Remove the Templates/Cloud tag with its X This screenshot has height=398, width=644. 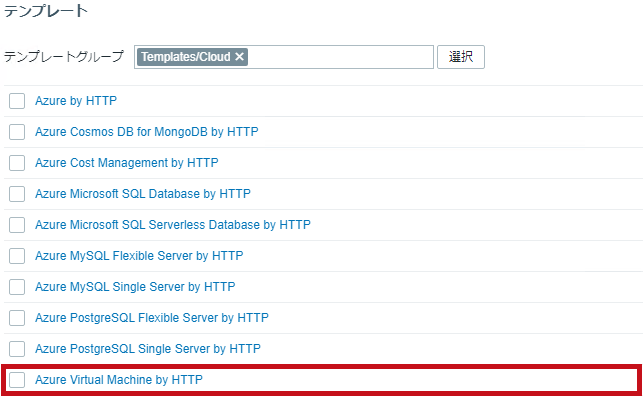239,57
